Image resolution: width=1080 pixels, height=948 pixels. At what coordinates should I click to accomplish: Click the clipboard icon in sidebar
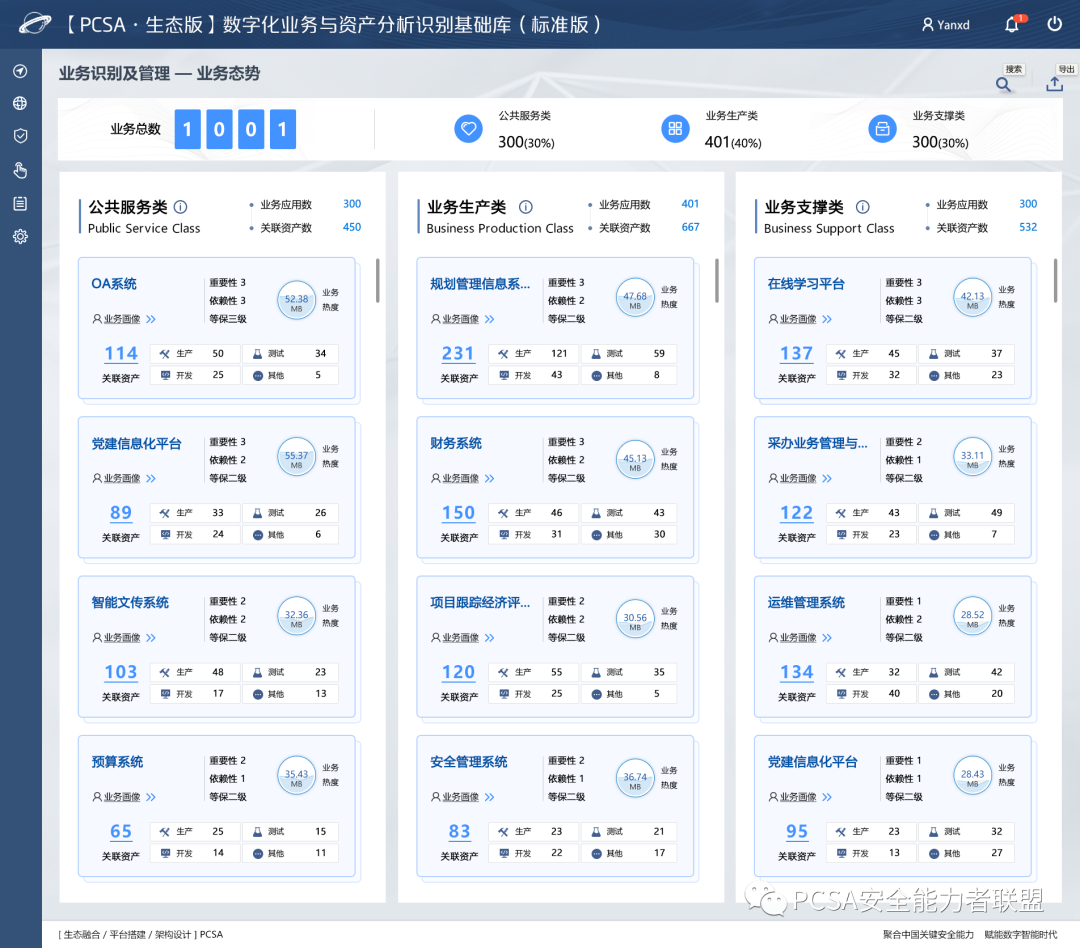(x=20, y=203)
